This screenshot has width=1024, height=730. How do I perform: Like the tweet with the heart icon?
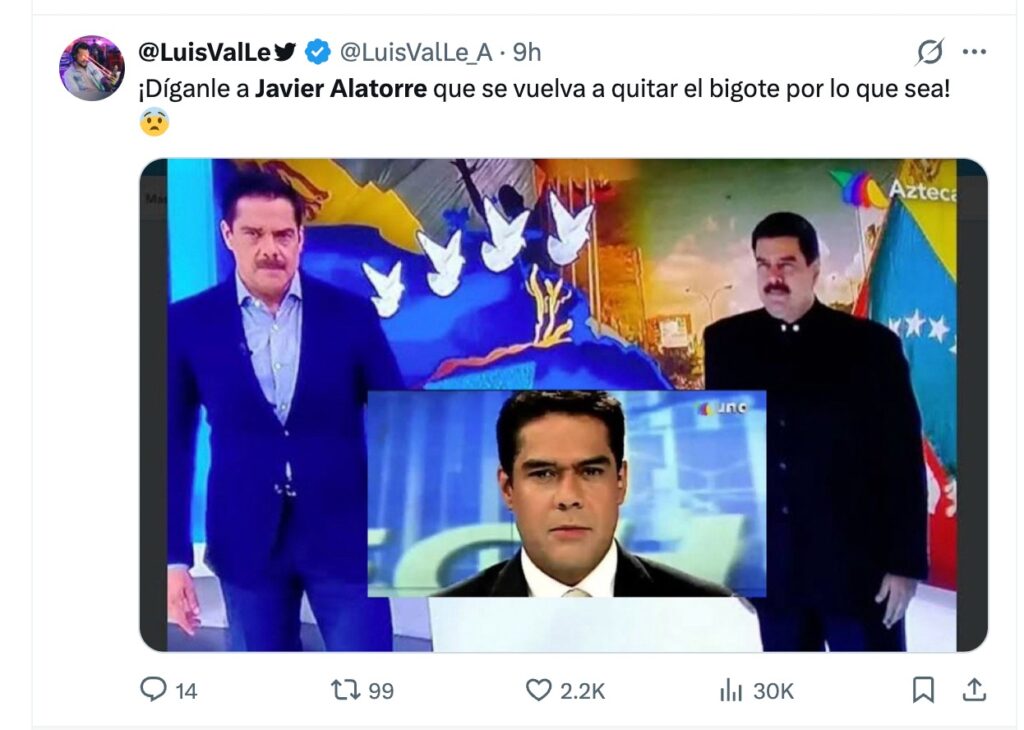[x=539, y=690]
